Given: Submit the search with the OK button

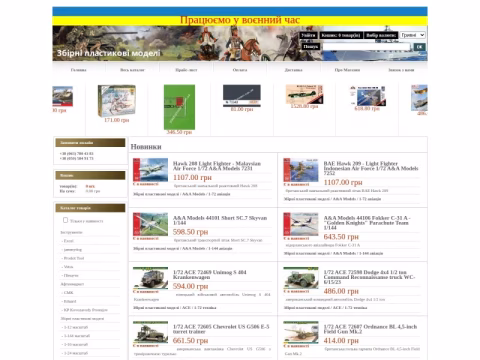Looking at the screenshot, I should (419, 47).
